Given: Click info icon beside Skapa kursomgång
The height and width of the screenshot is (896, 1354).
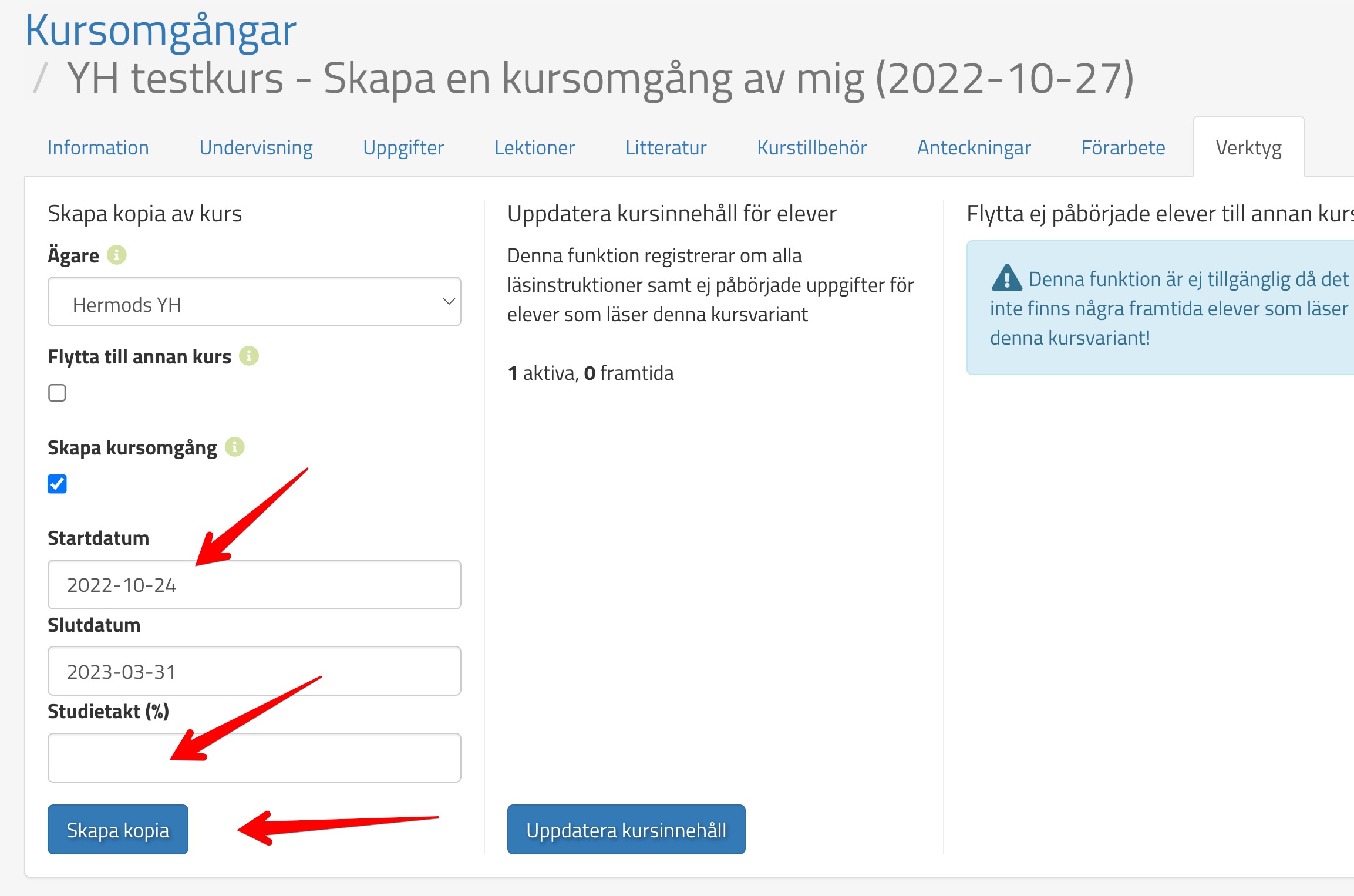Looking at the screenshot, I should coord(235,447).
